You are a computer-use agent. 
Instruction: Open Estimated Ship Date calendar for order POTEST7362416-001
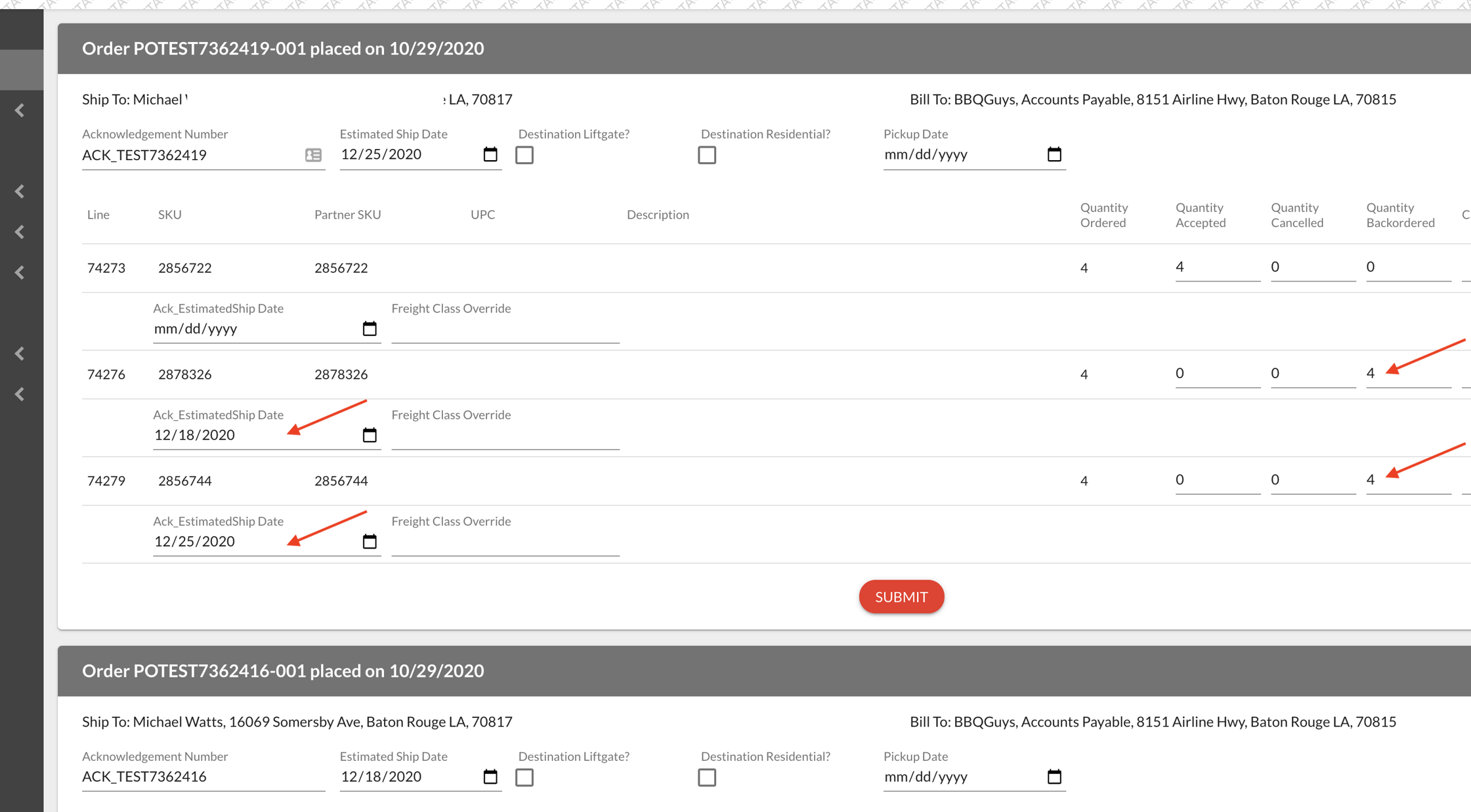(490, 777)
